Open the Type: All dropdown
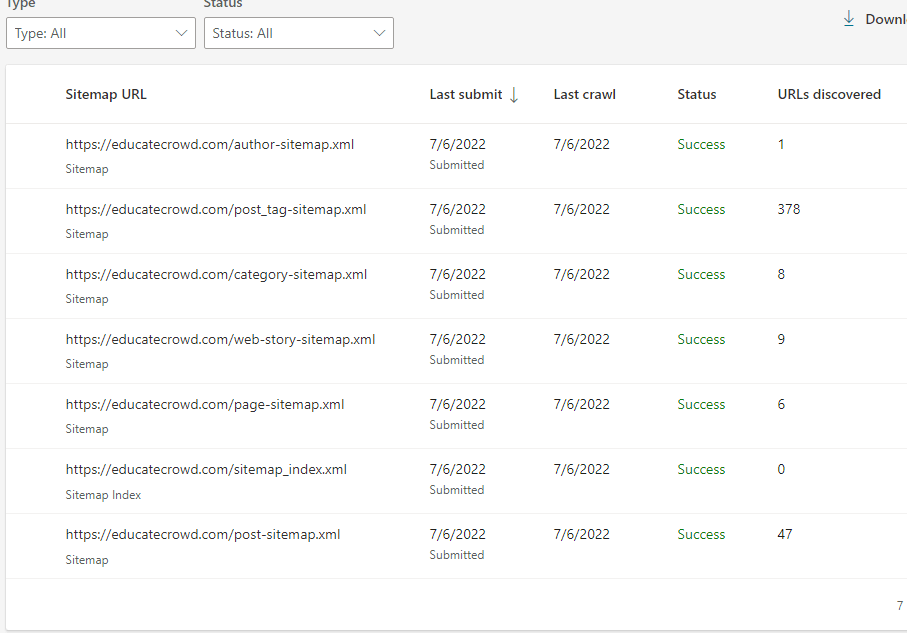Image resolution: width=907 pixels, height=633 pixels. pyautogui.click(x=101, y=33)
